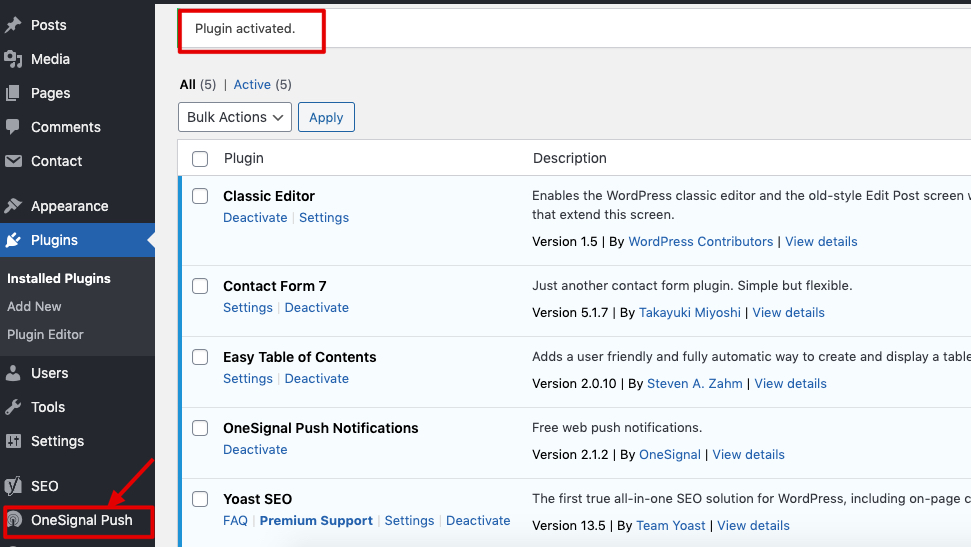Open Easy Table of Contents Settings
971x547 pixels.
248,379
